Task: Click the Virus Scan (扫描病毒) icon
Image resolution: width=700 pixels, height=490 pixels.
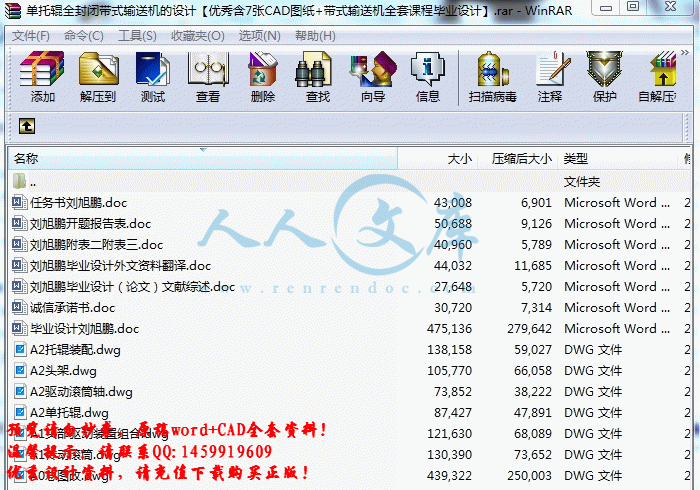Action: pyautogui.click(x=492, y=77)
